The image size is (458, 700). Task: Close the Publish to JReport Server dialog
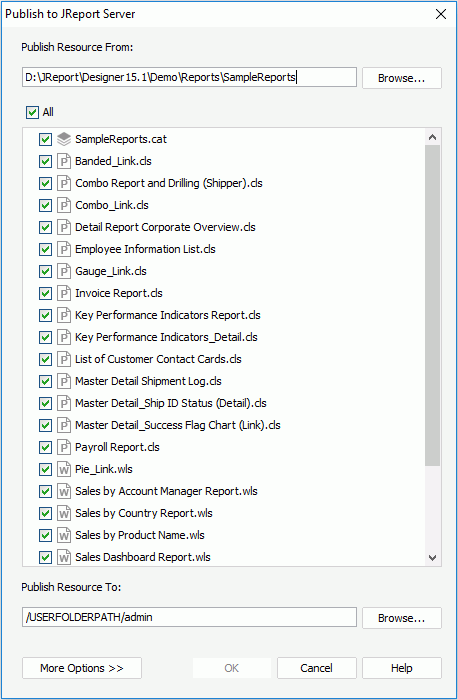pyautogui.click(x=441, y=14)
